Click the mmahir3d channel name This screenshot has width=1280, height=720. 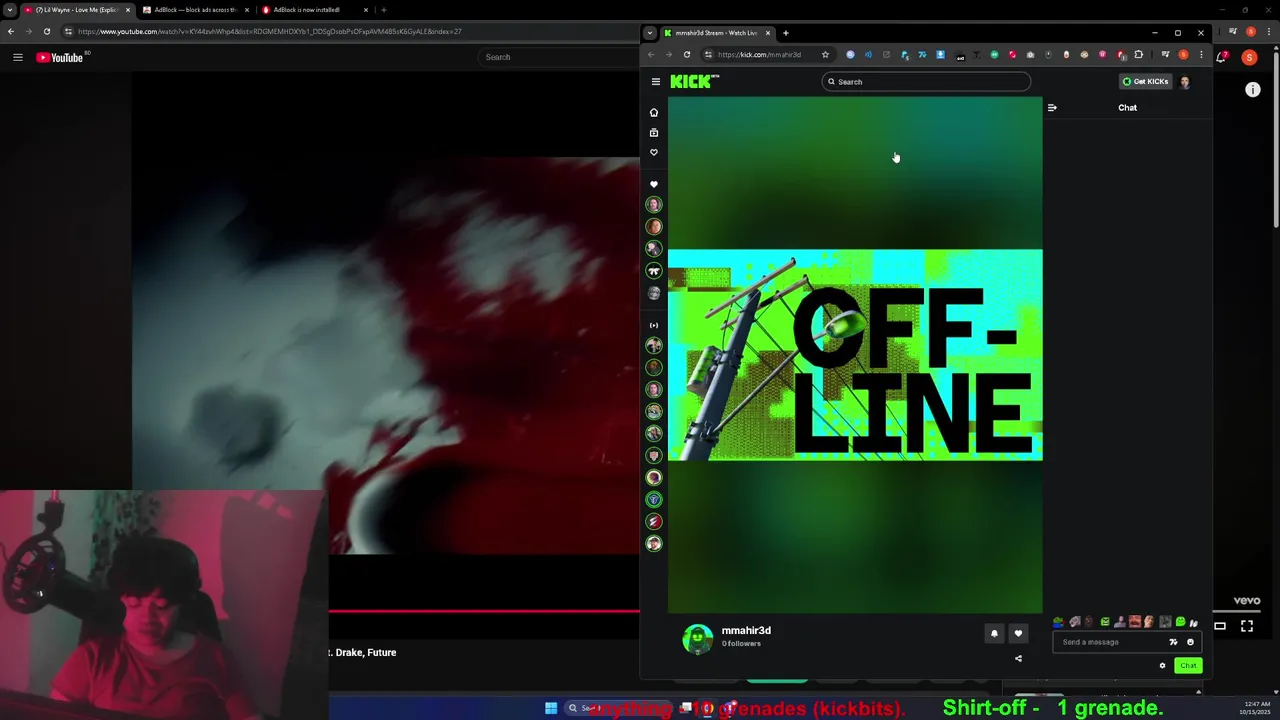tap(746, 631)
